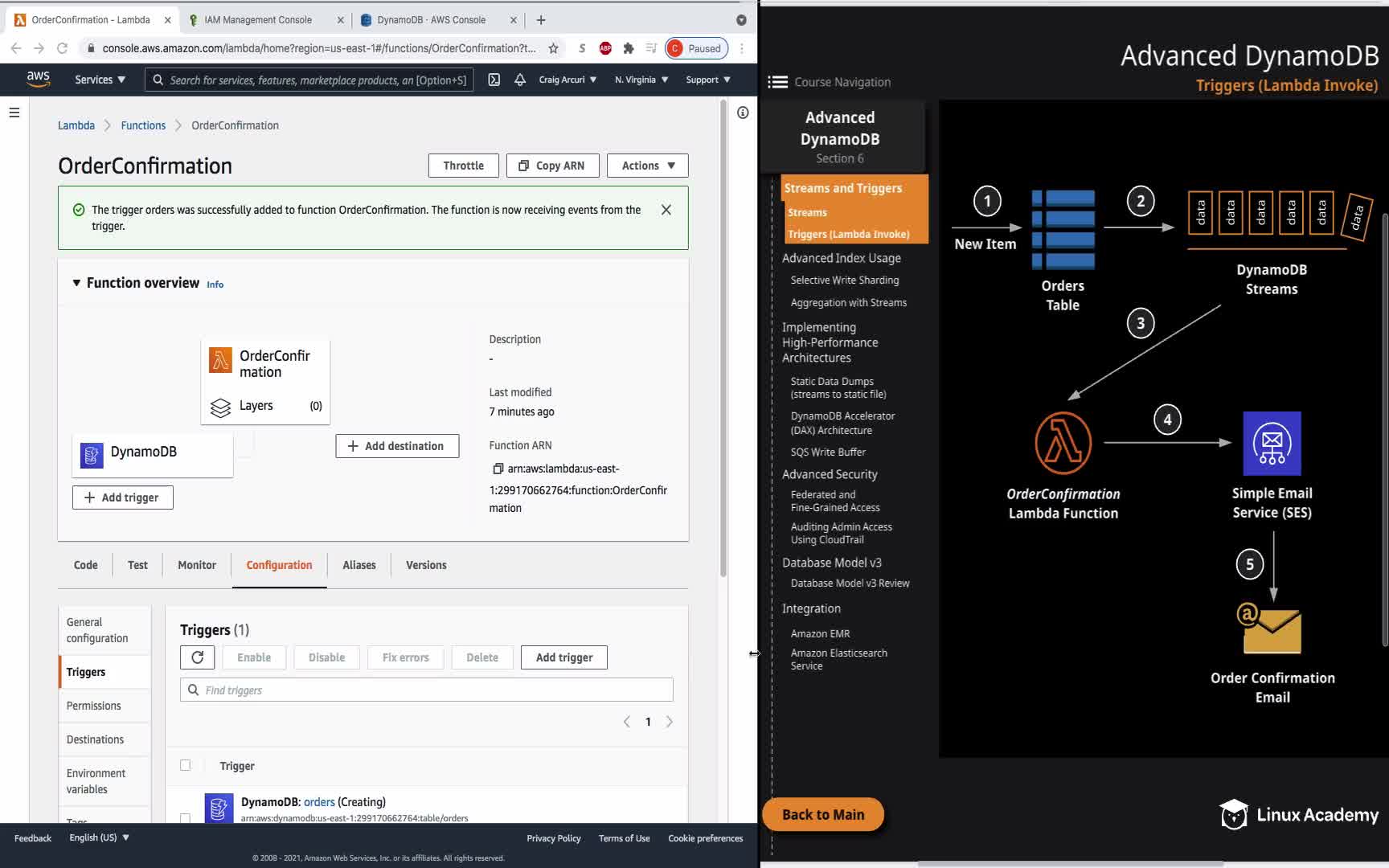The image size is (1389, 868).
Task: Click the Find triggers search field
Action: (x=426, y=690)
